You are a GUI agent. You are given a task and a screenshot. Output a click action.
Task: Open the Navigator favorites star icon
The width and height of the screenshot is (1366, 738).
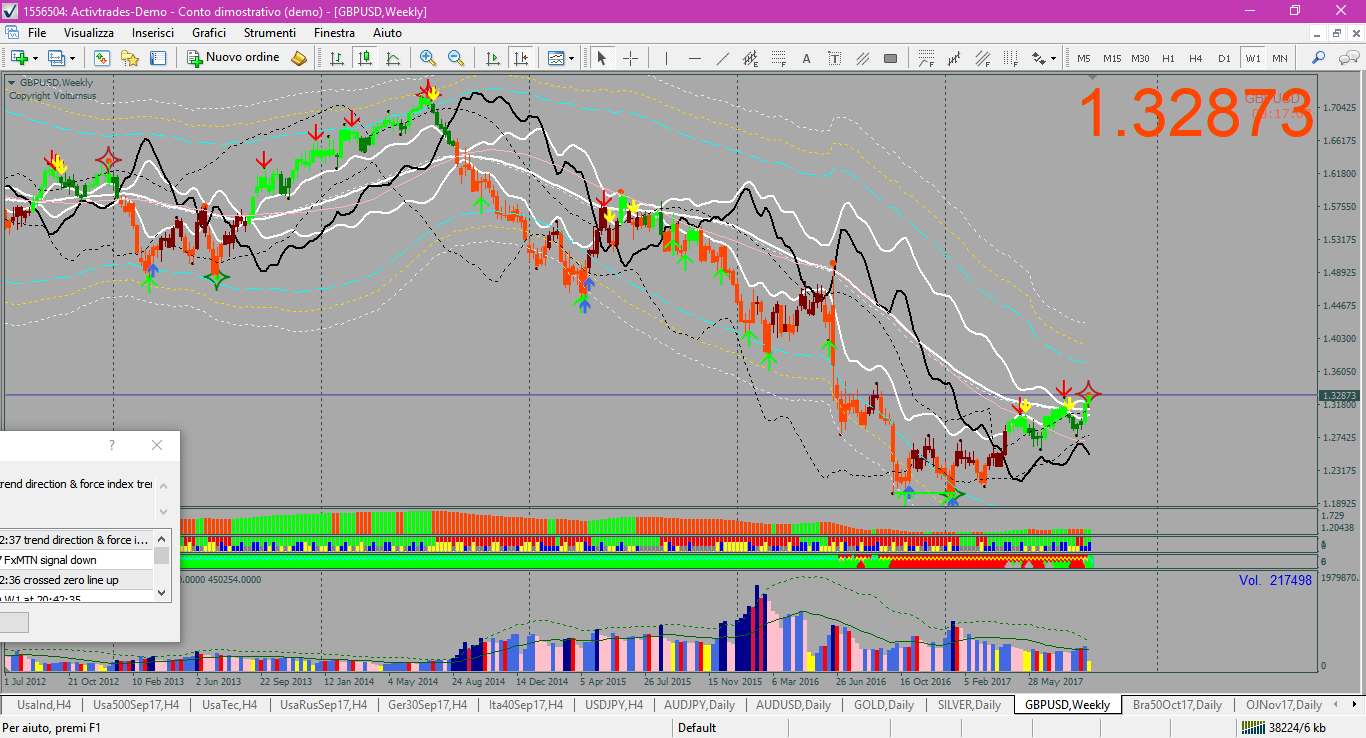129,58
